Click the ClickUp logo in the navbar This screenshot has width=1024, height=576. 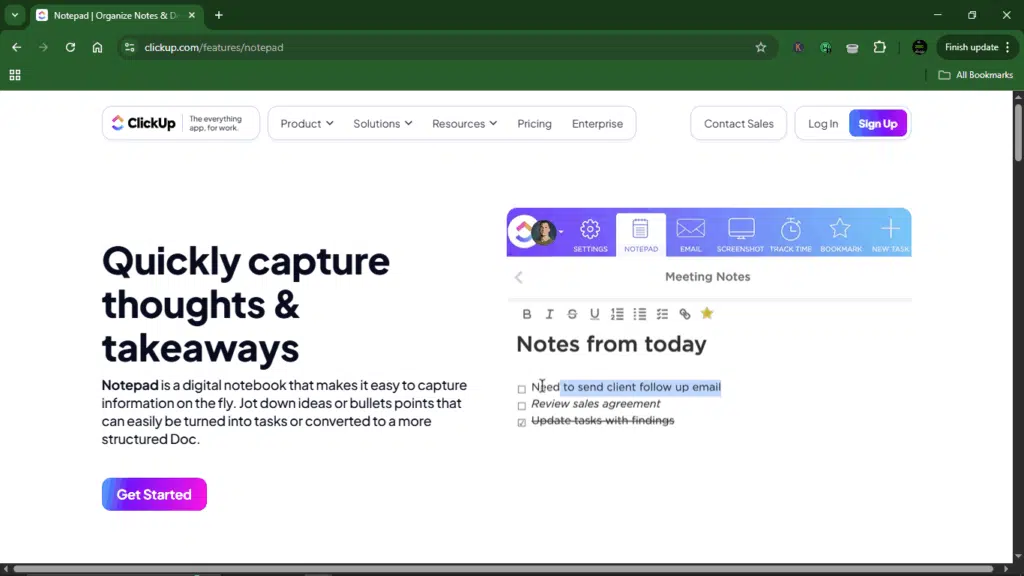tap(143, 123)
